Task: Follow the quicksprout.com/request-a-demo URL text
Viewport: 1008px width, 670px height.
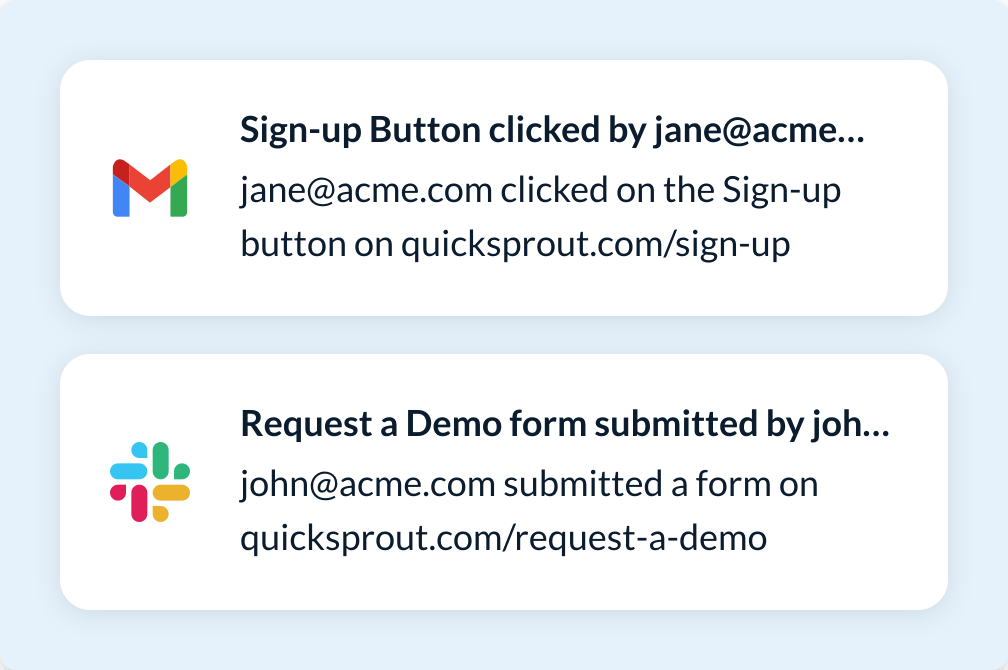Action: click(x=503, y=539)
